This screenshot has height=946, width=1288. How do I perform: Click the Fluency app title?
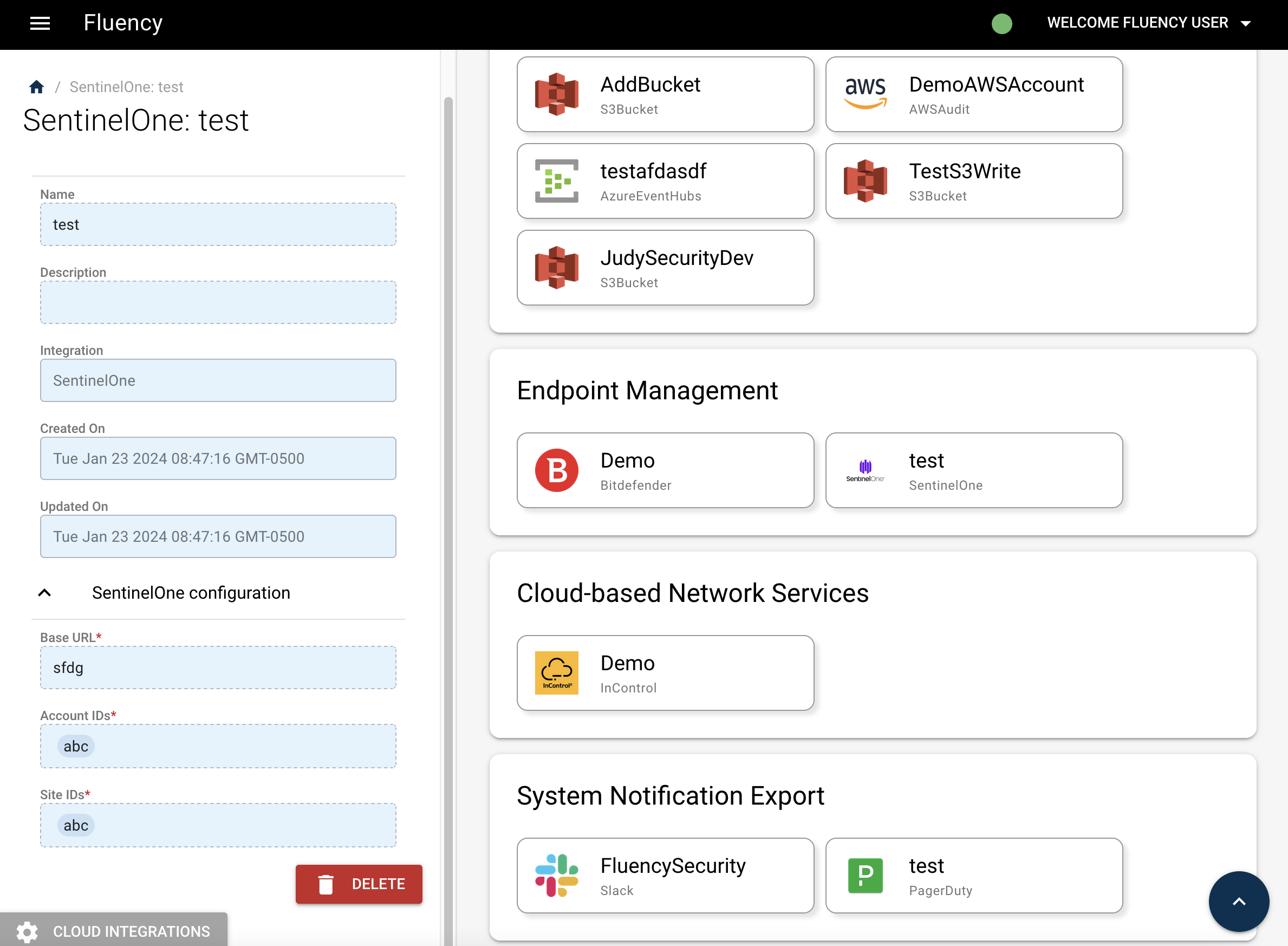(123, 23)
